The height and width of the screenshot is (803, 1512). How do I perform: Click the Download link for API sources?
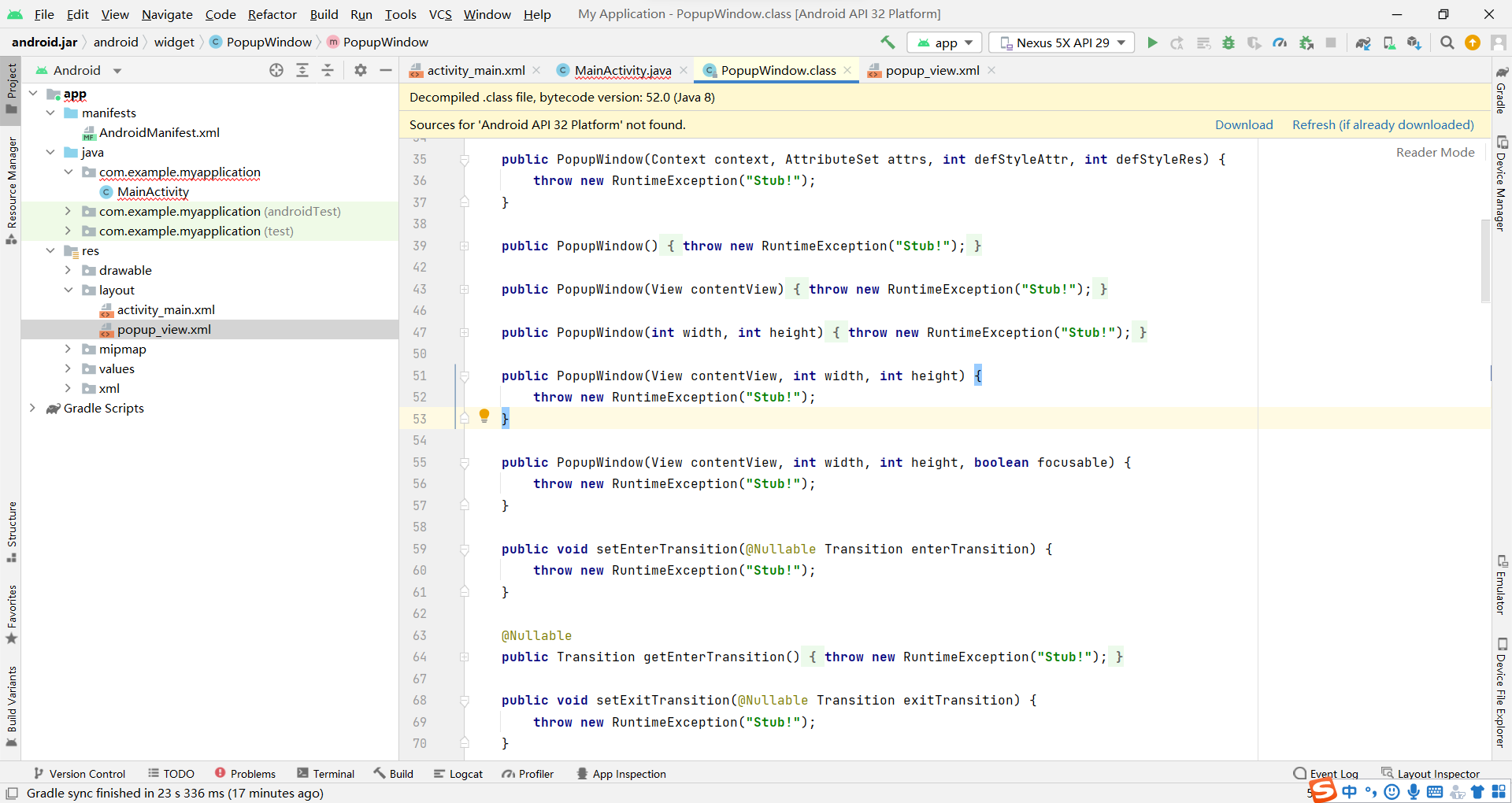(x=1243, y=124)
